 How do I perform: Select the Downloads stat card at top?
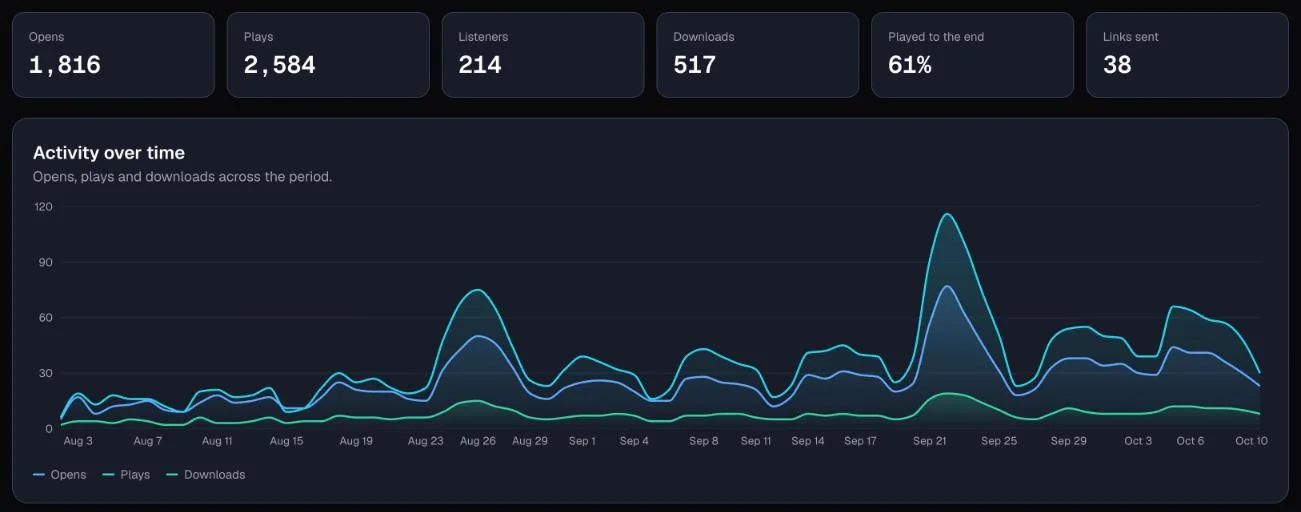tap(758, 55)
